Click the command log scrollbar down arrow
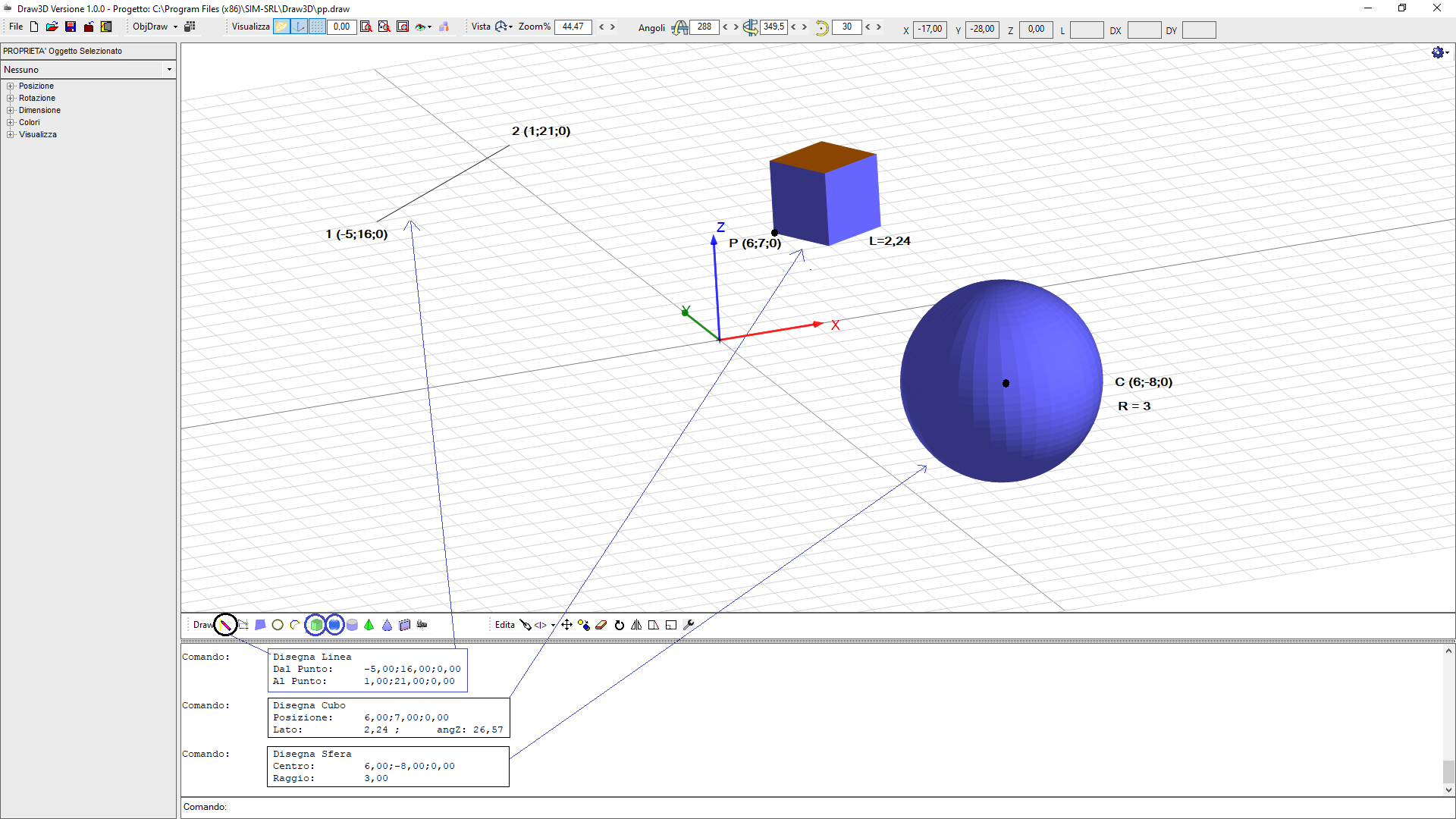The height and width of the screenshot is (819, 1456). point(1448,789)
